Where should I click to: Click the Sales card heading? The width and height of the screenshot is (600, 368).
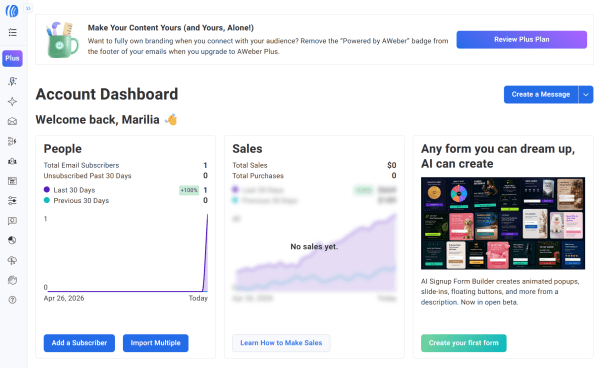pos(247,148)
